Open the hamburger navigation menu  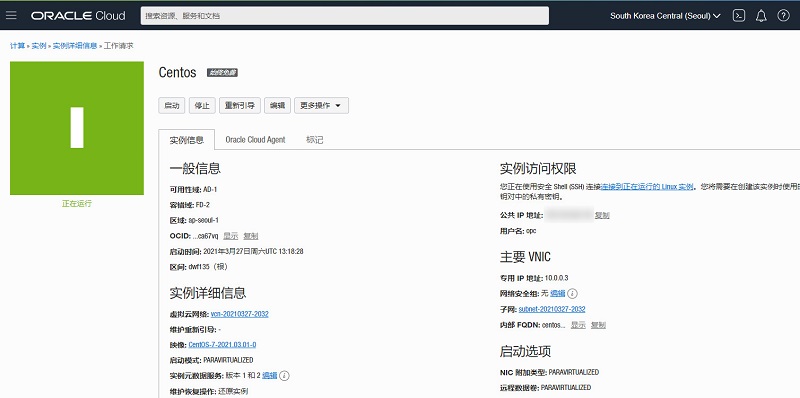point(11,15)
